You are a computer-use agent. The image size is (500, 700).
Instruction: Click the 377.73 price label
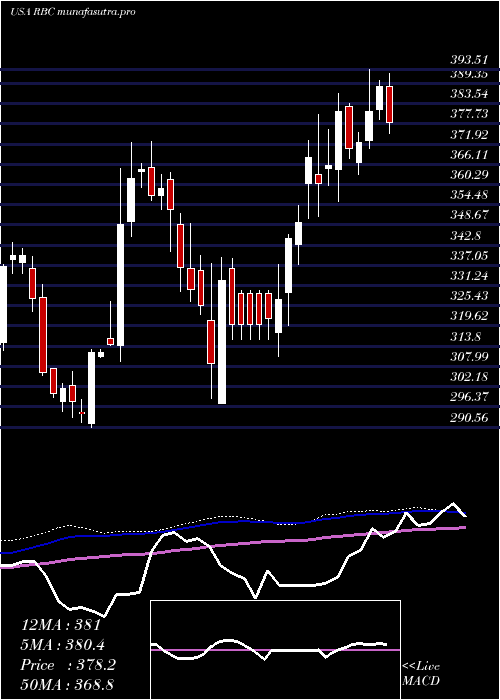tap(469, 114)
